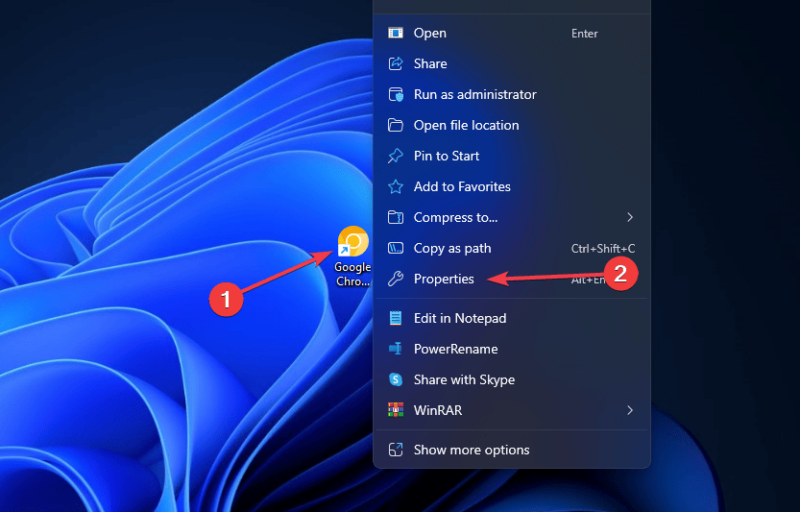The width and height of the screenshot is (800, 512).
Task: Choose Add to Favorites
Action: coord(512,187)
